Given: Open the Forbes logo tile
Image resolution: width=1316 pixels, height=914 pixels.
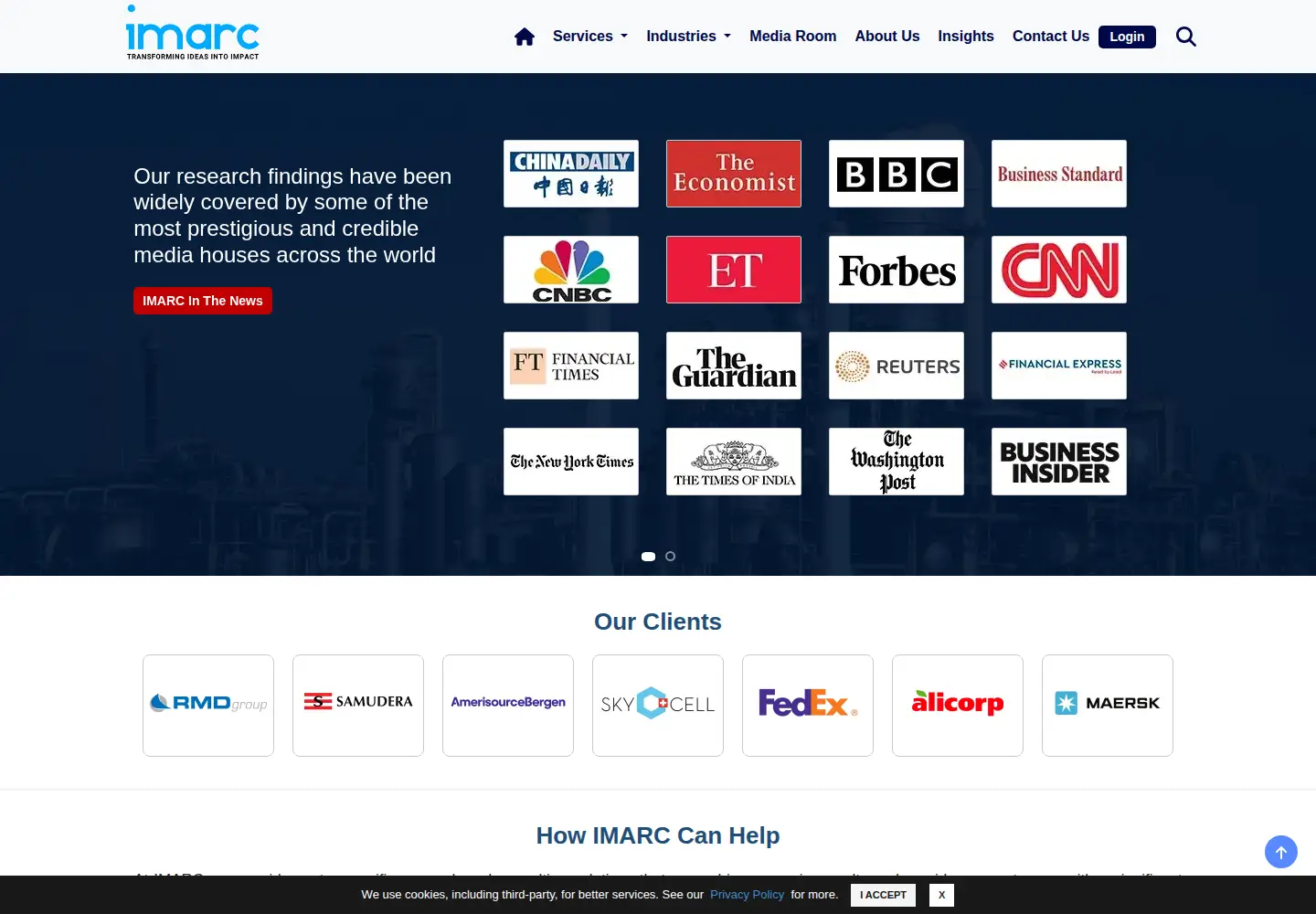Looking at the screenshot, I should click(x=897, y=270).
